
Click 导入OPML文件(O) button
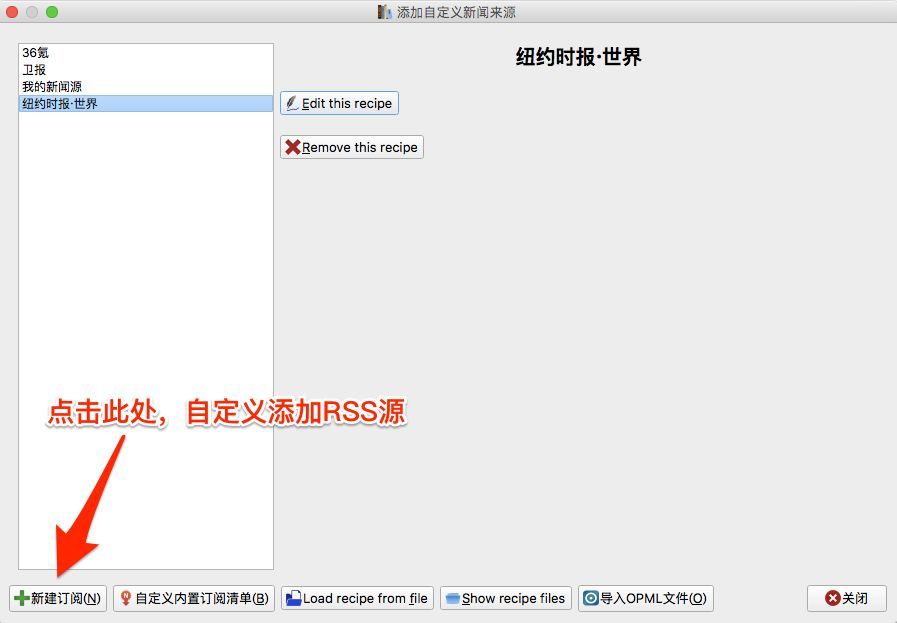tap(646, 598)
